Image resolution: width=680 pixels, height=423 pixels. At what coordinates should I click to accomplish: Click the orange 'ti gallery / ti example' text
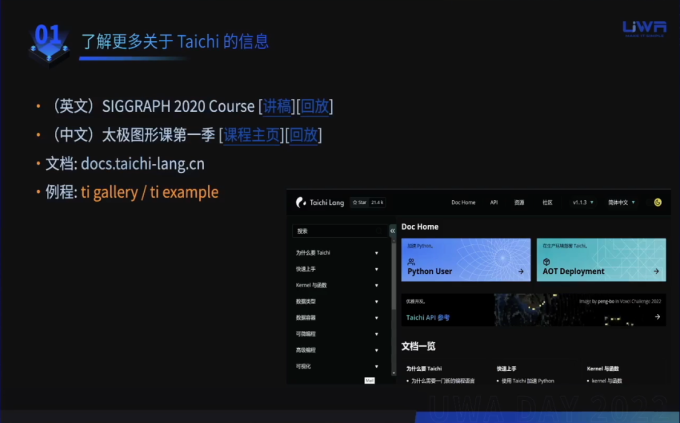(x=150, y=192)
